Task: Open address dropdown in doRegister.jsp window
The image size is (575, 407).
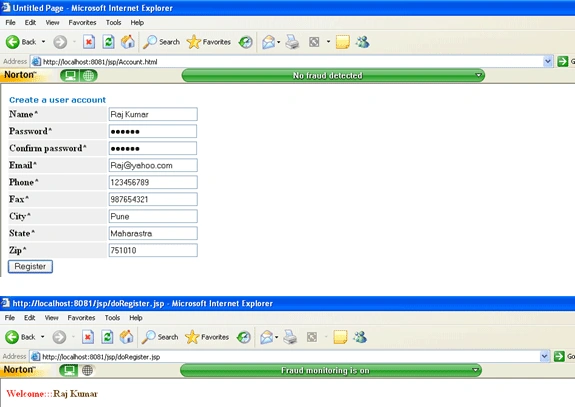Action: tap(544, 356)
